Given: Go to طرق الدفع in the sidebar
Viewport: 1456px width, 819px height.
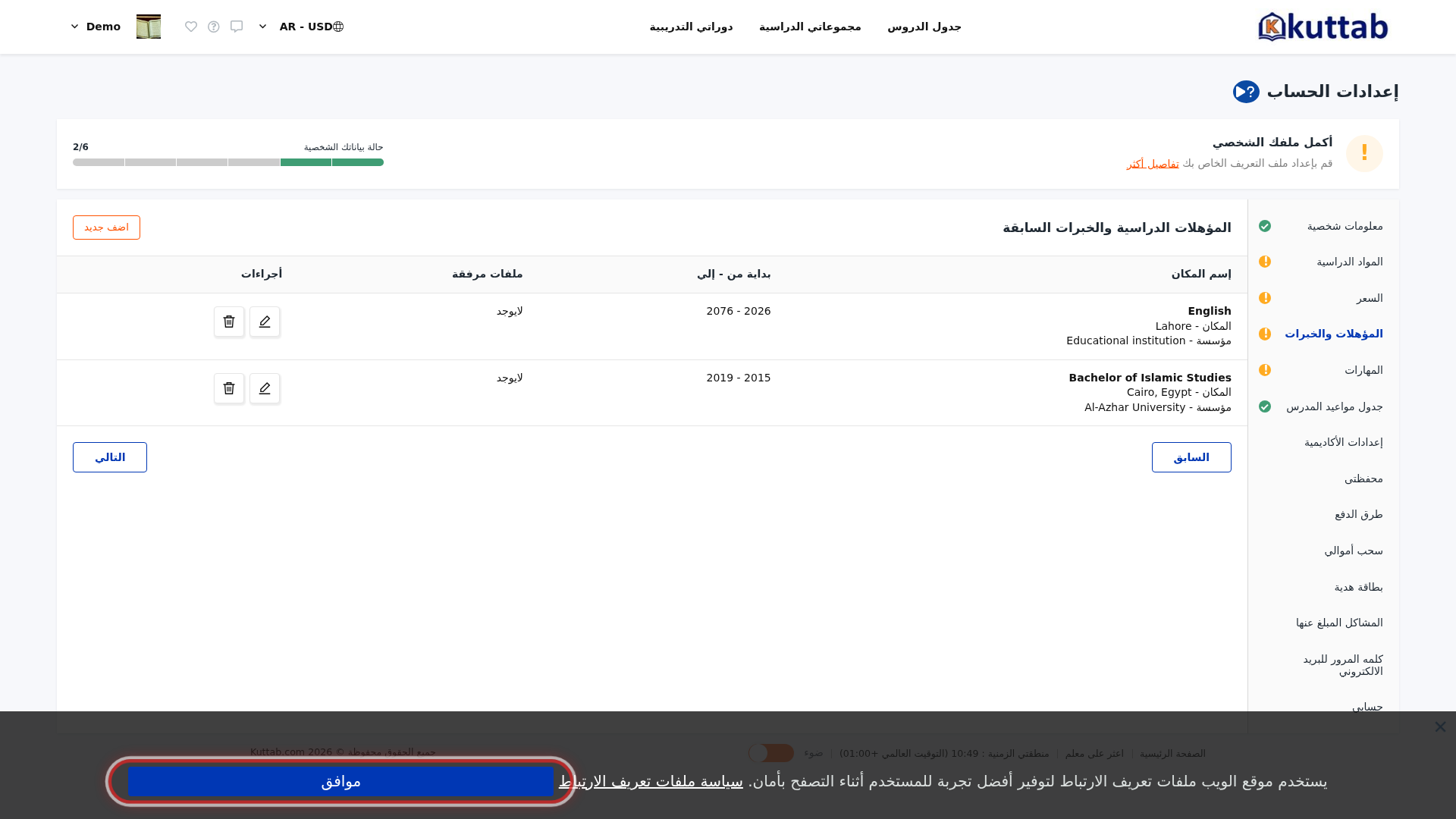Looking at the screenshot, I should (x=1359, y=514).
